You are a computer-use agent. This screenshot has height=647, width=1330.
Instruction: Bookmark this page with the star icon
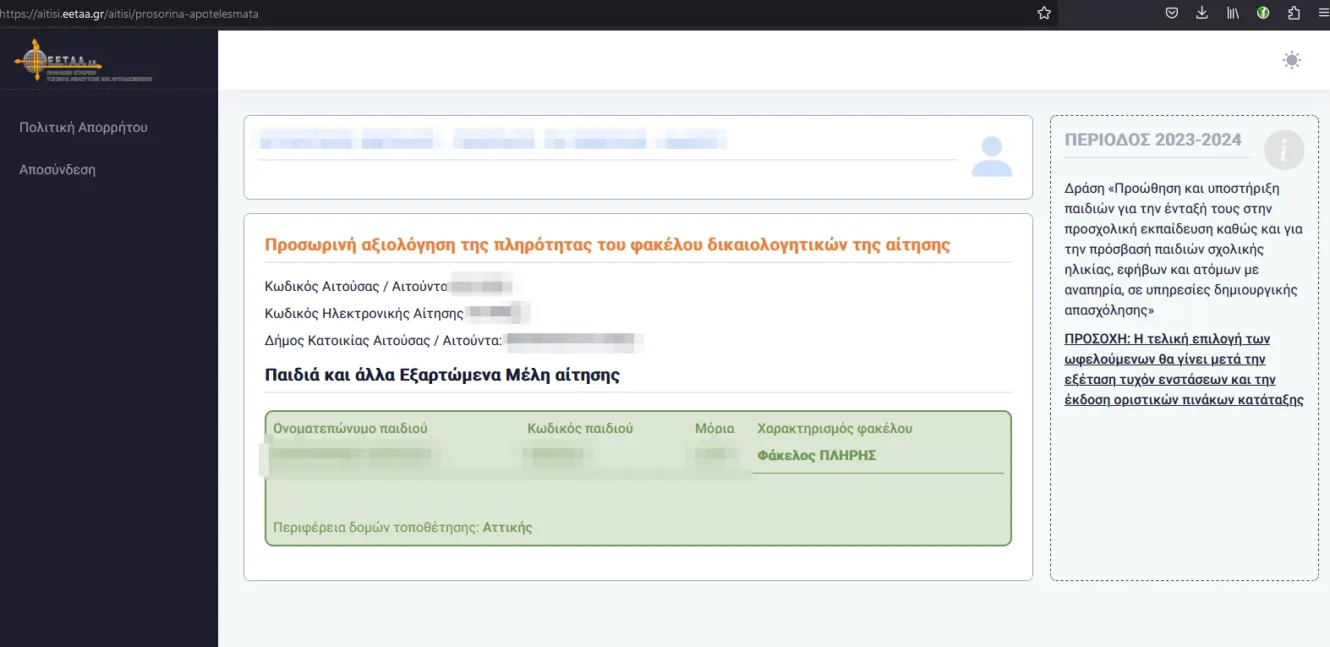[1044, 13]
